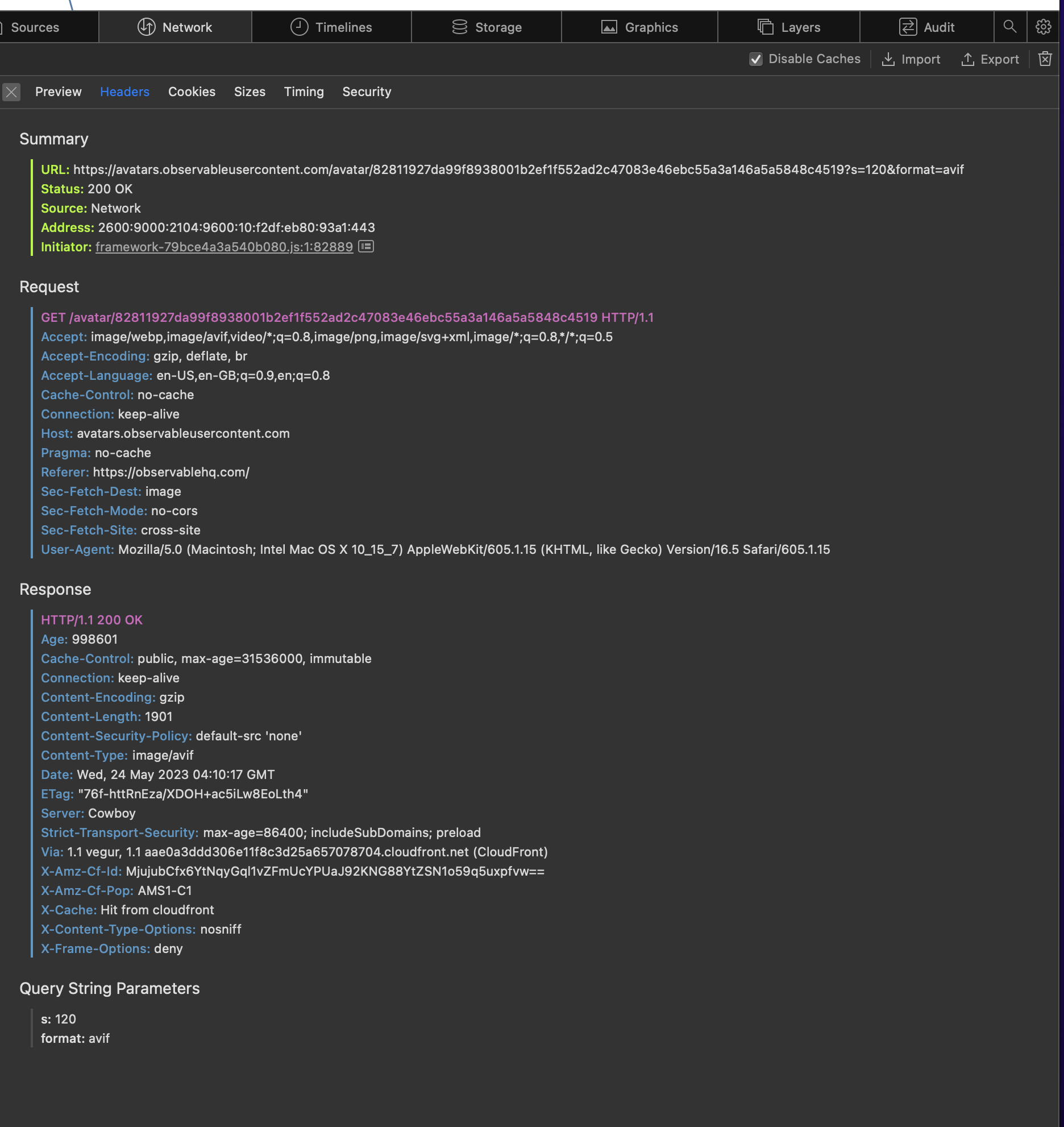Switch to the Layers tab

789,27
